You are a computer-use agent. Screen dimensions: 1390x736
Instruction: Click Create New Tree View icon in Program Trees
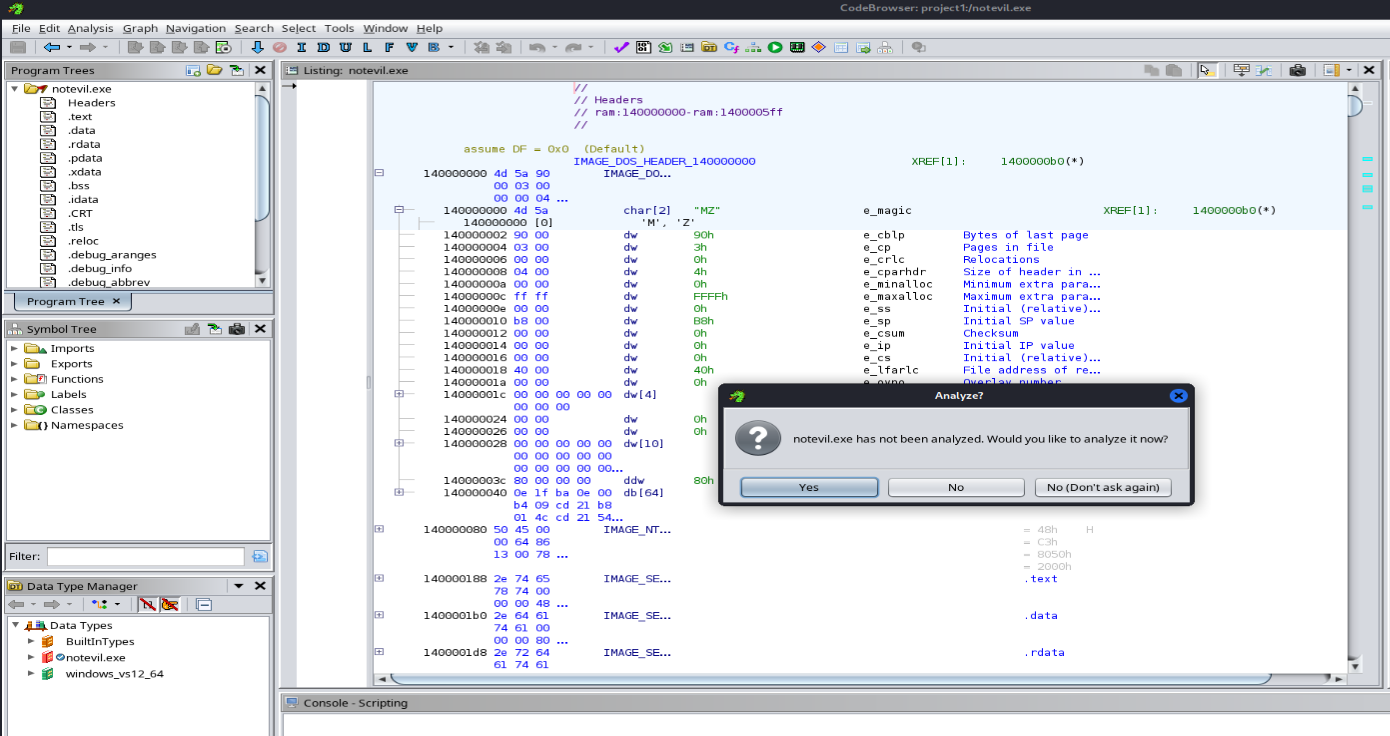[x=193, y=70]
